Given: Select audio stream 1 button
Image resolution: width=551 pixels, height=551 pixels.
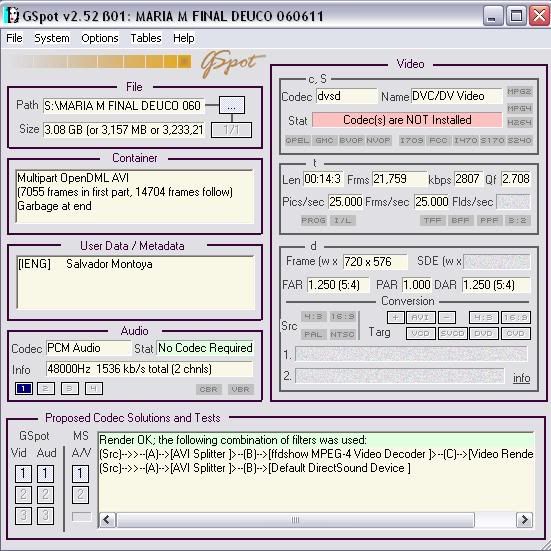Looking at the screenshot, I should (x=24, y=389).
